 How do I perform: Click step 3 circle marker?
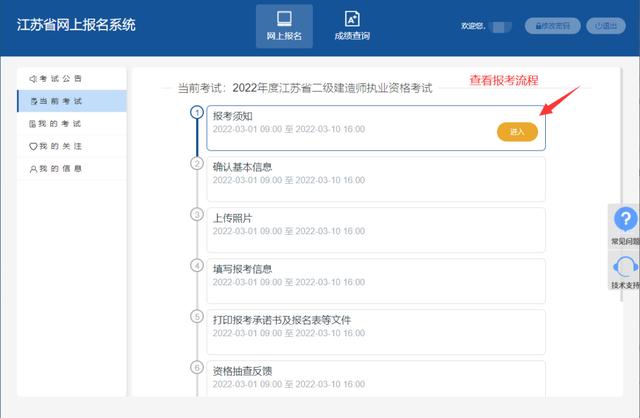coord(197,214)
